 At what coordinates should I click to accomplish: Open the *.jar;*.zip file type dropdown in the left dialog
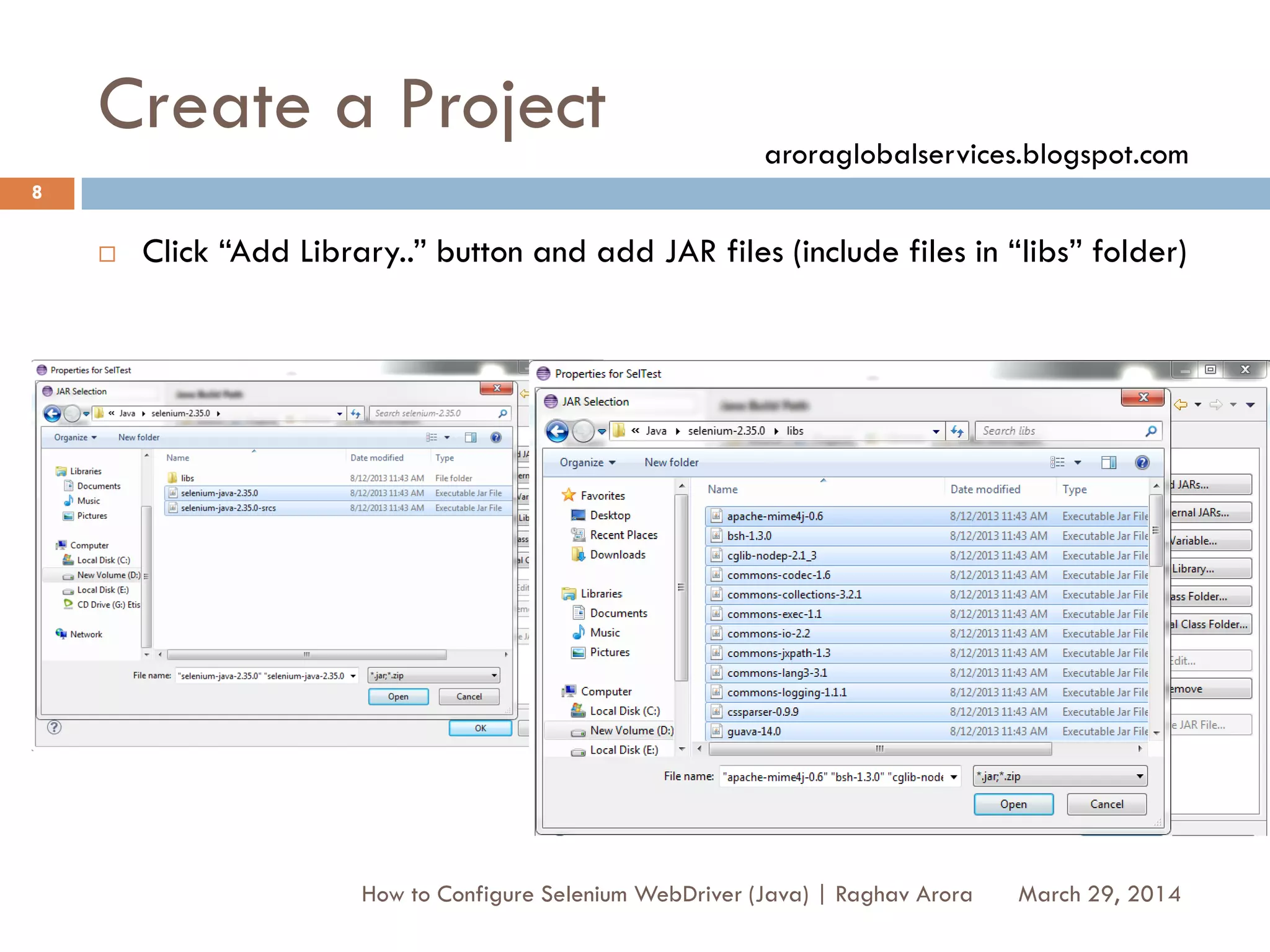coord(433,676)
